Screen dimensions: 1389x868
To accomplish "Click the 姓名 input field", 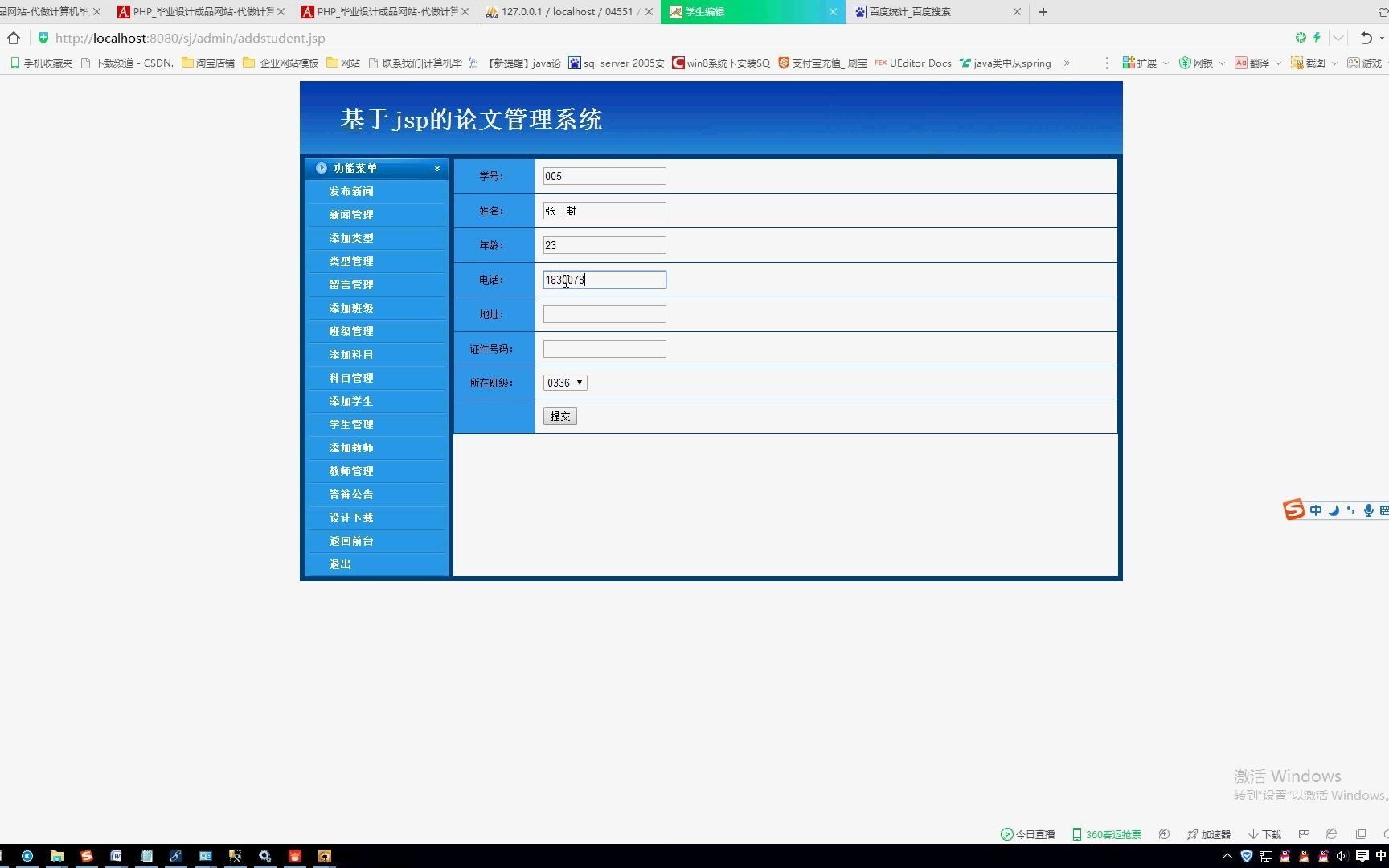I will (x=604, y=211).
